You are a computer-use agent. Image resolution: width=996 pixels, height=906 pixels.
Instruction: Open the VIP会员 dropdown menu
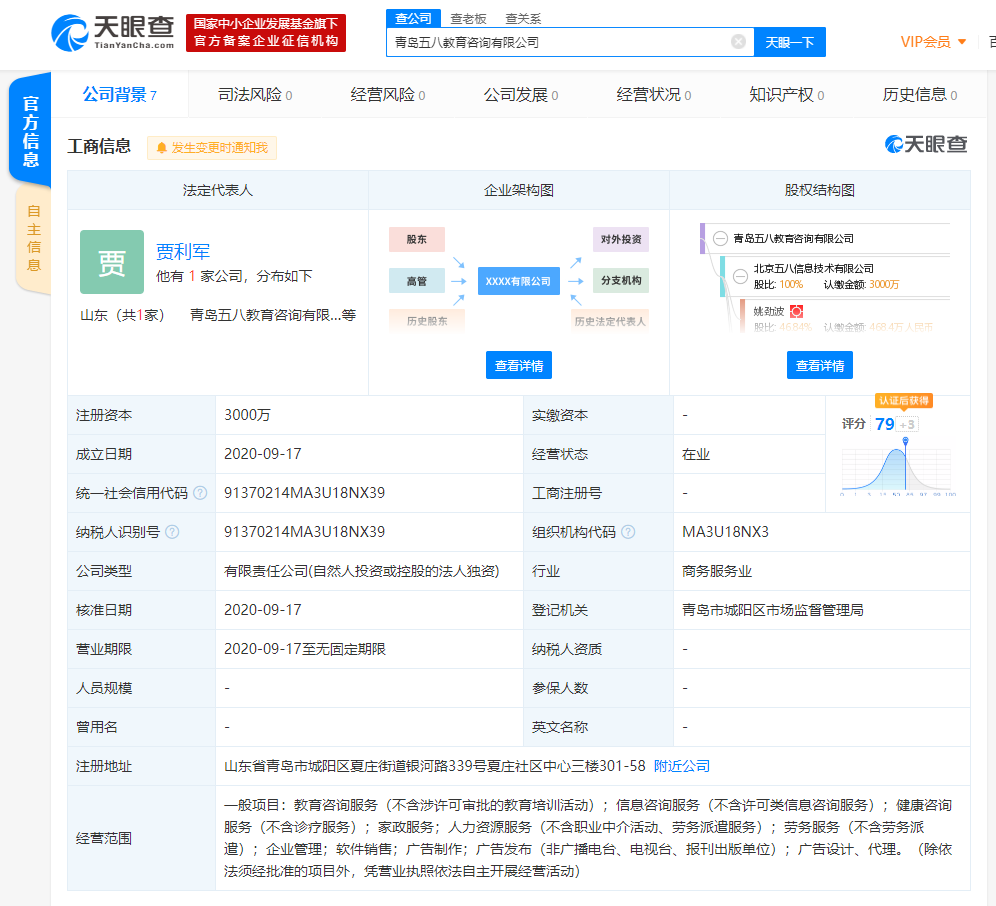[934, 42]
